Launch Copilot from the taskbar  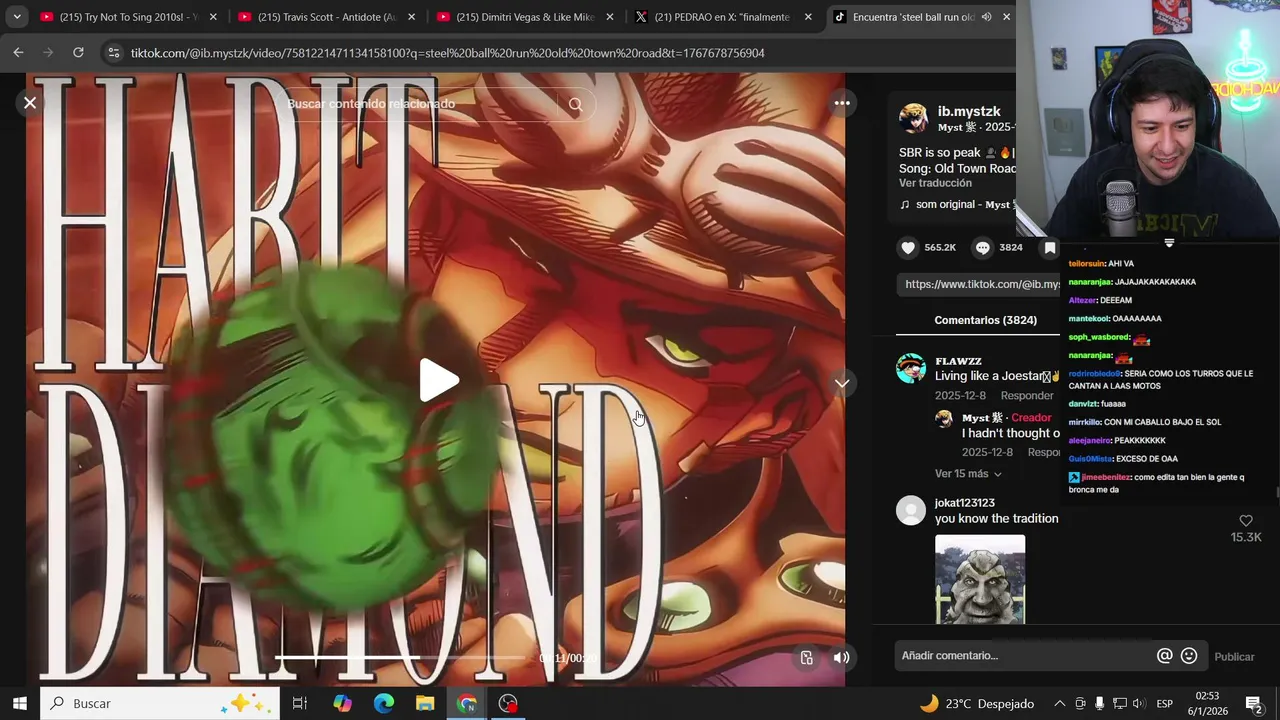342,703
